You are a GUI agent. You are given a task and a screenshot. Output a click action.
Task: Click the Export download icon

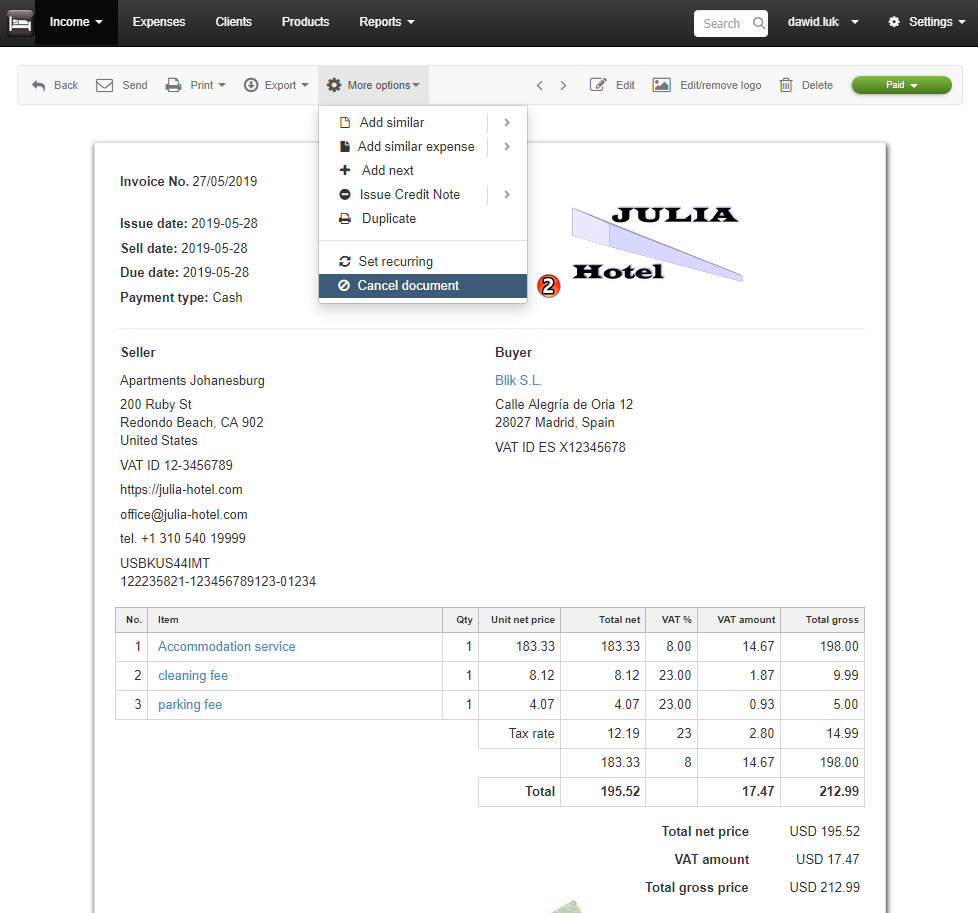[x=251, y=85]
